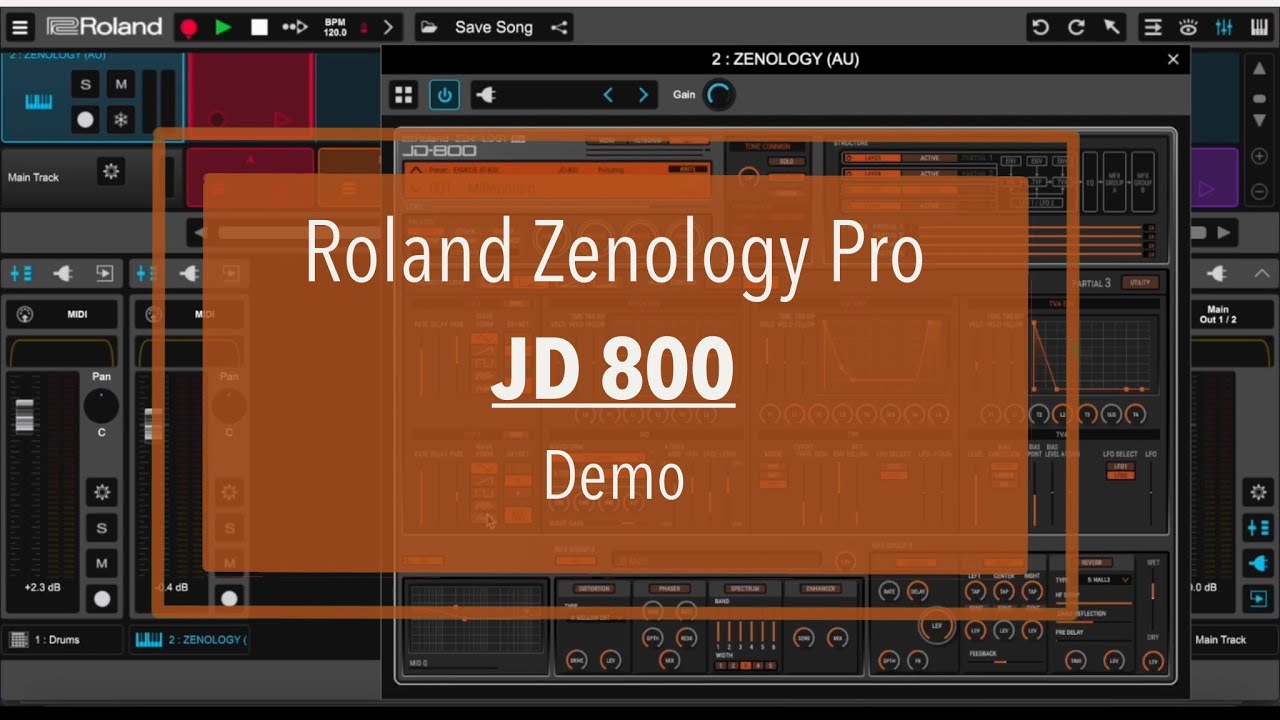Screen dimensions: 1280x720
Task: Click the piano icon on ZENOLOGY track
Action: 38,103
